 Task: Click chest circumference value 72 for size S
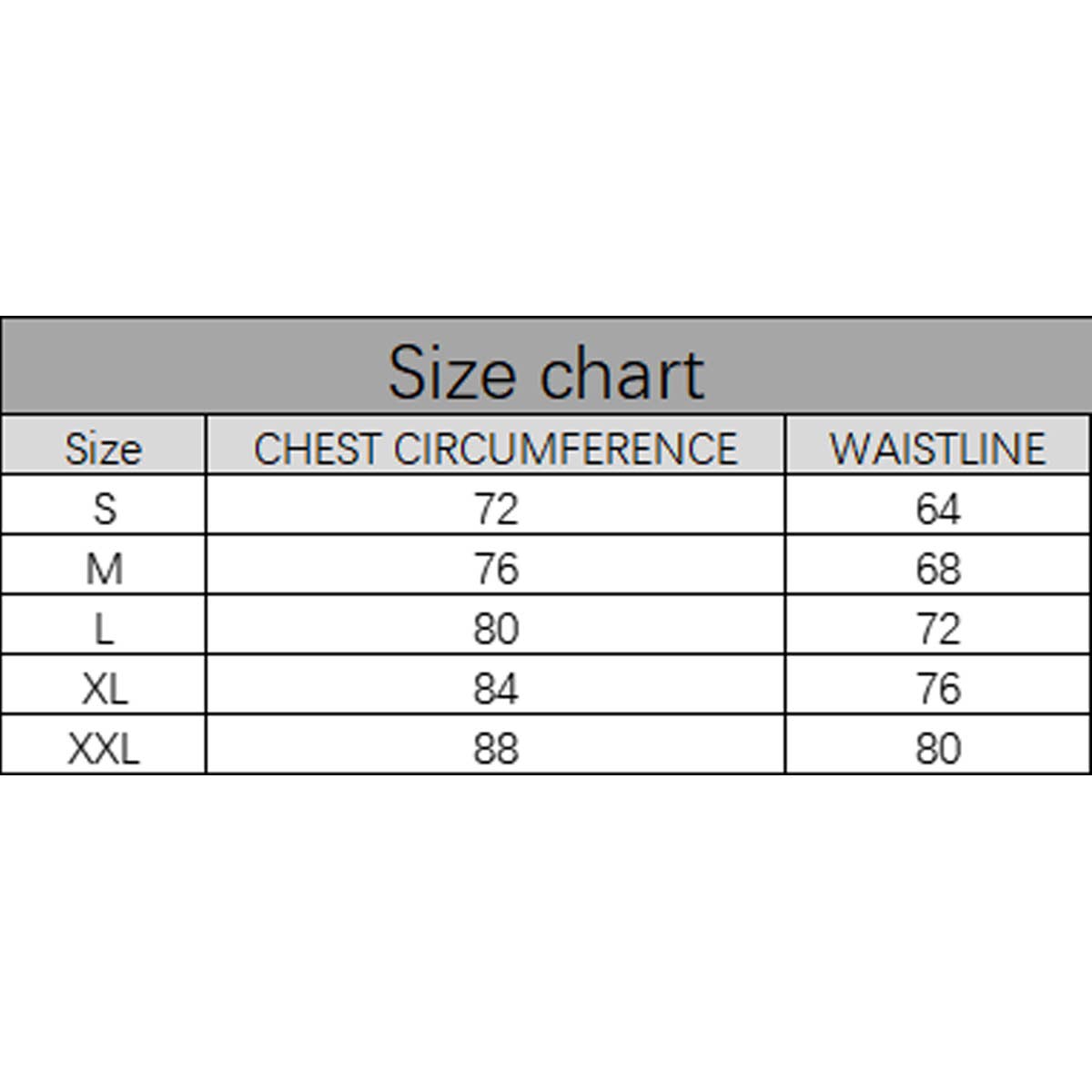click(496, 508)
